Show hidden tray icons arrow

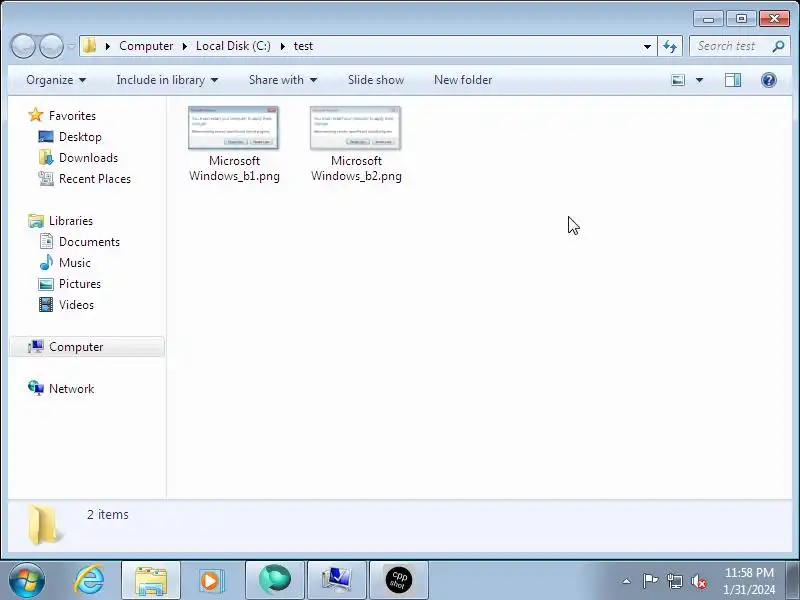tap(627, 581)
